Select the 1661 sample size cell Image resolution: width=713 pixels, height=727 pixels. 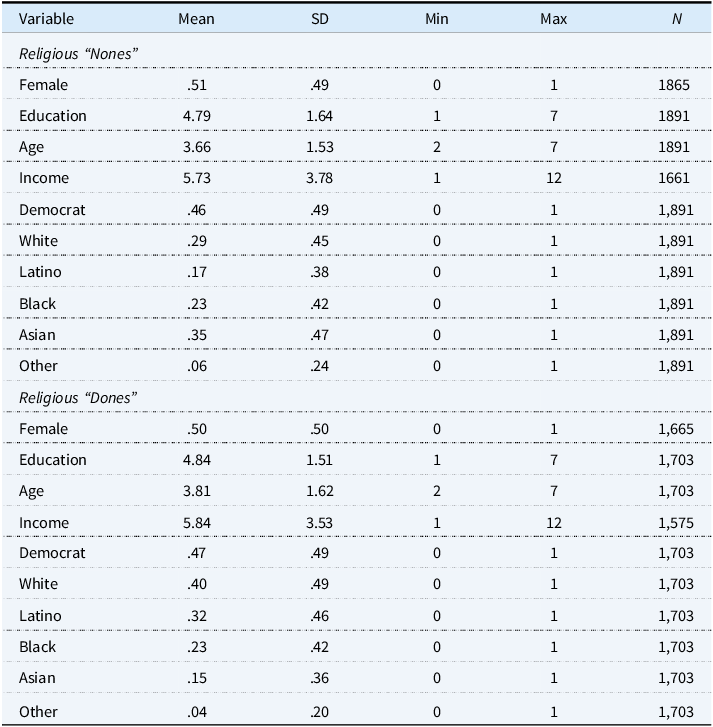click(675, 178)
